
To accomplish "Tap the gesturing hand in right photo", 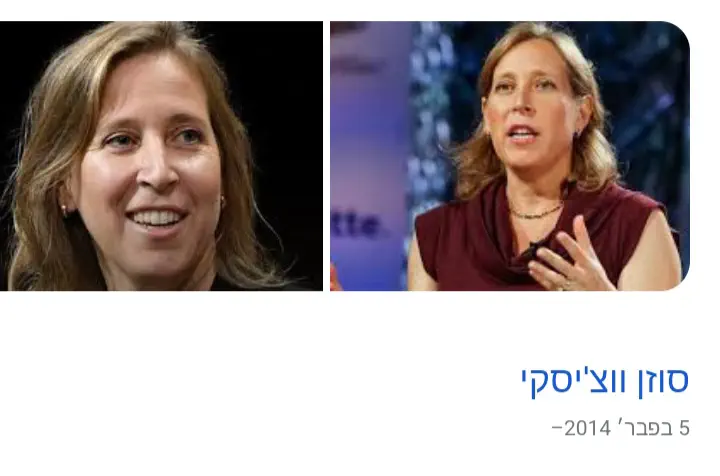I will (569, 257).
